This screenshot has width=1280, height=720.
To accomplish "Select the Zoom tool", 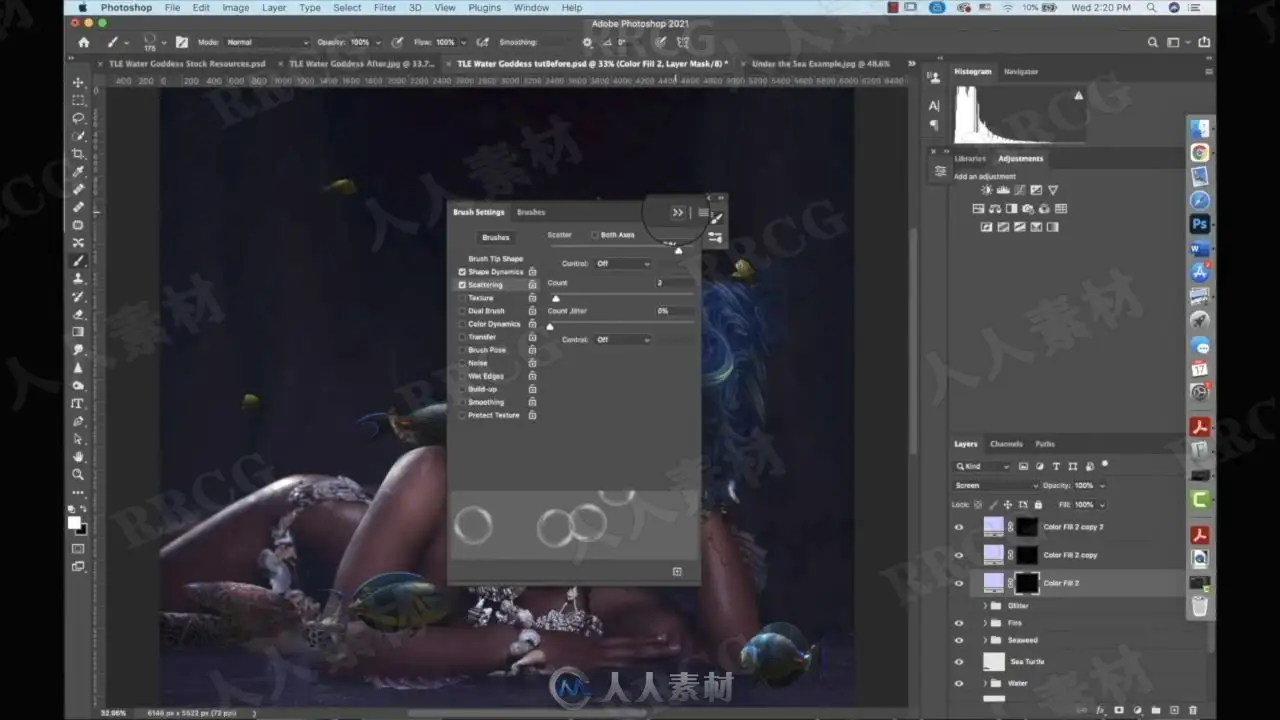I will tap(78, 475).
